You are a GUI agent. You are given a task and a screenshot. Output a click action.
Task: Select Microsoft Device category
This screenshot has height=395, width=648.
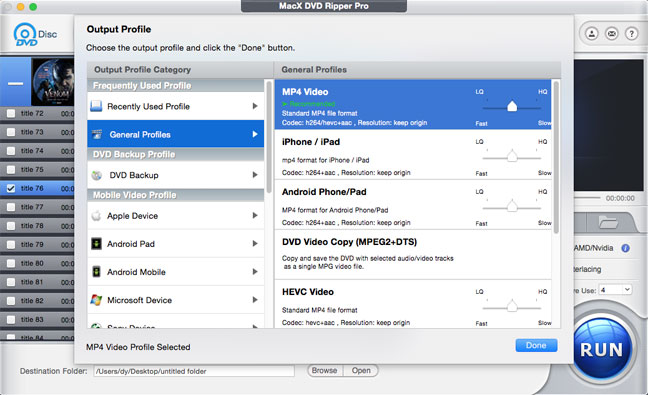point(176,300)
